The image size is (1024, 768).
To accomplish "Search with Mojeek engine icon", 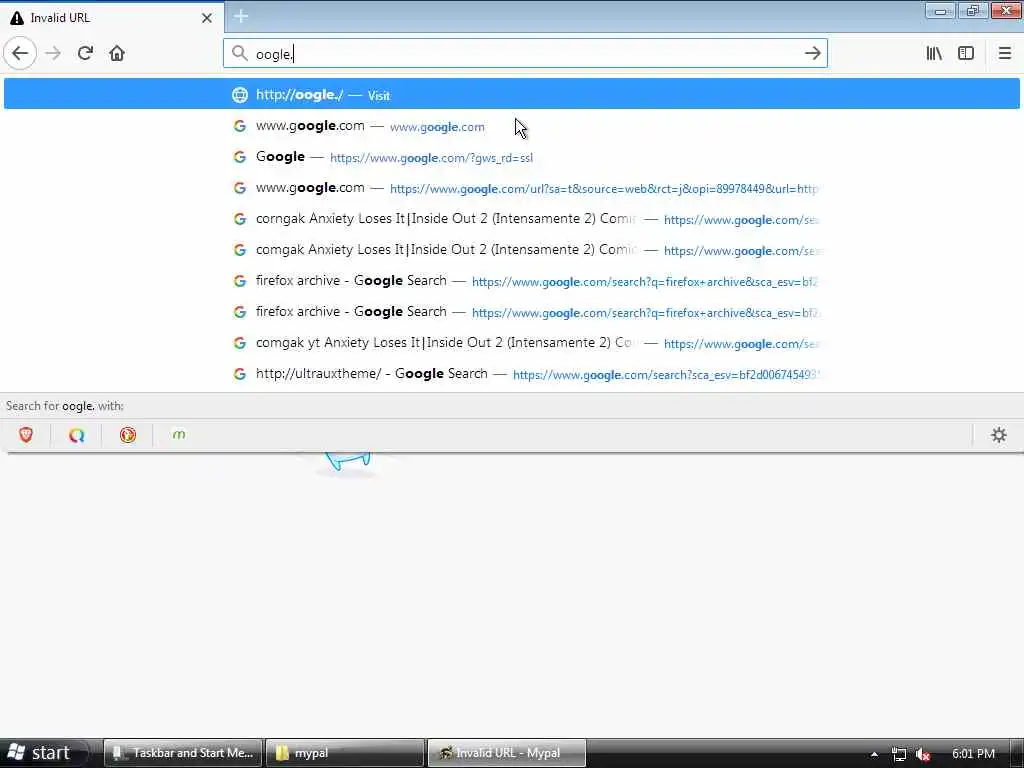I will 179,435.
